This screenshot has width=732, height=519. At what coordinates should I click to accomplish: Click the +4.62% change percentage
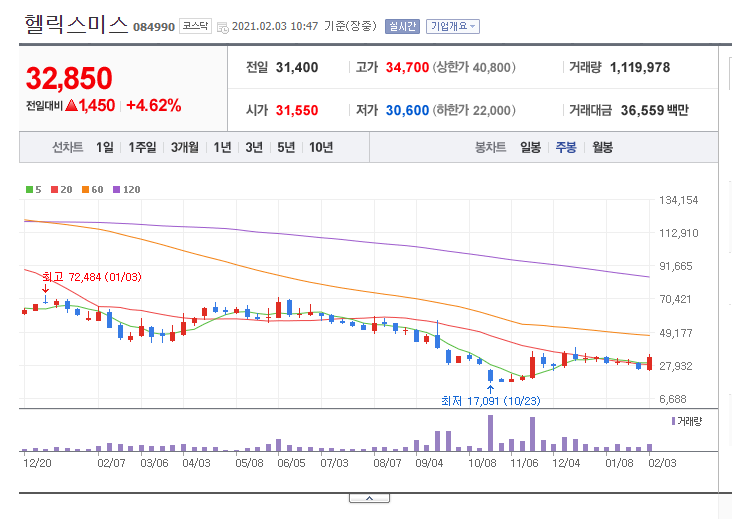(154, 105)
